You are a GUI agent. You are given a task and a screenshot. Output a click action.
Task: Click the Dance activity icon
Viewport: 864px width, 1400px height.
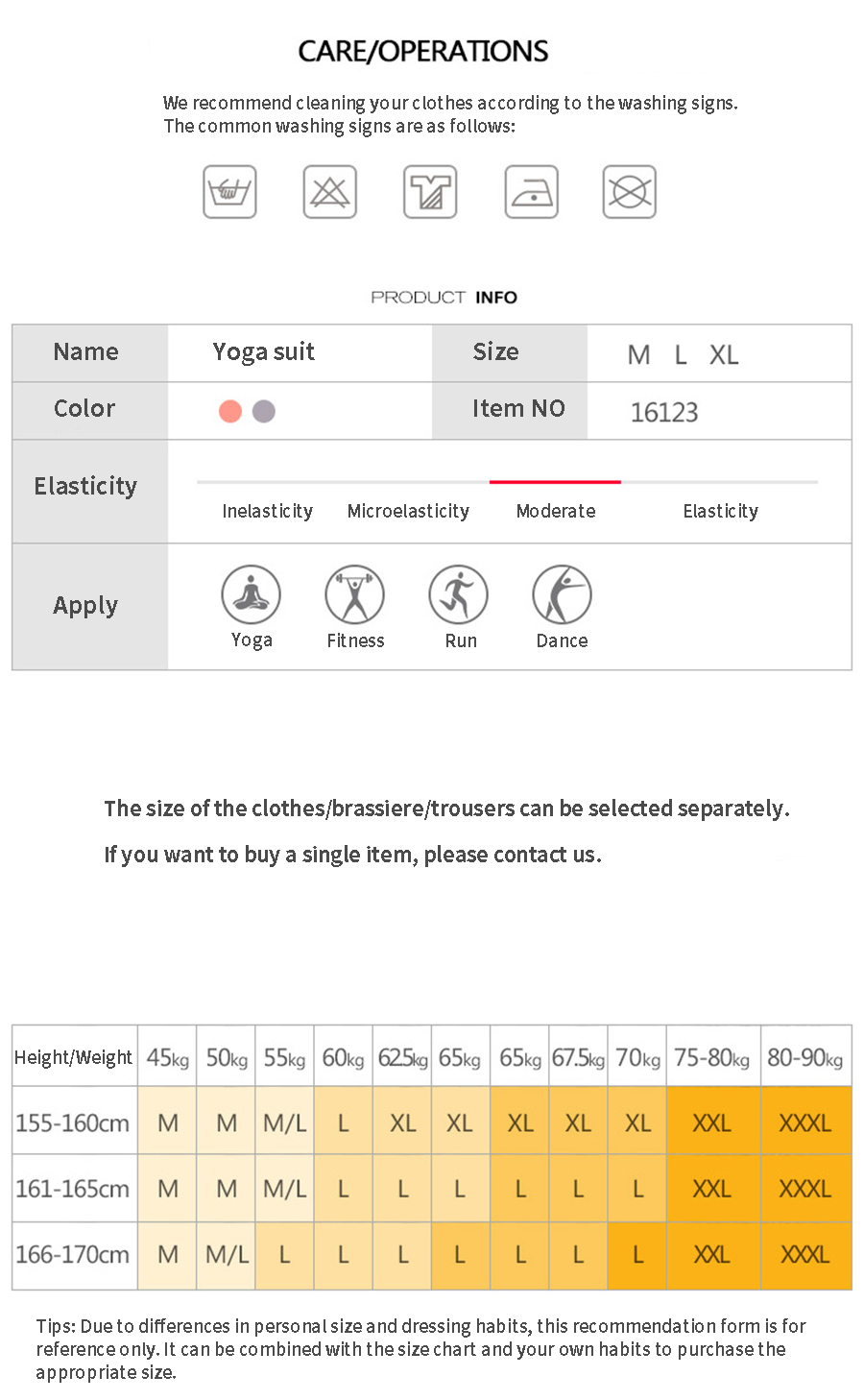coord(562,595)
